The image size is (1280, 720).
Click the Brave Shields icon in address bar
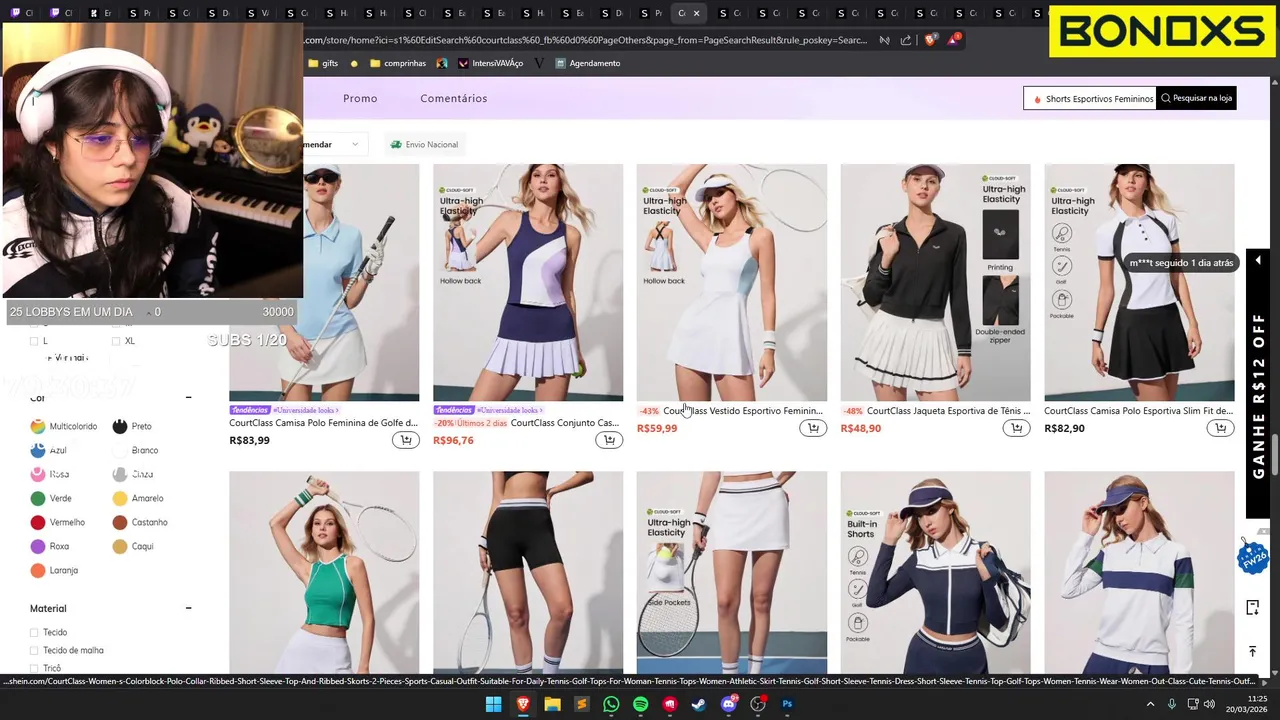point(930,40)
